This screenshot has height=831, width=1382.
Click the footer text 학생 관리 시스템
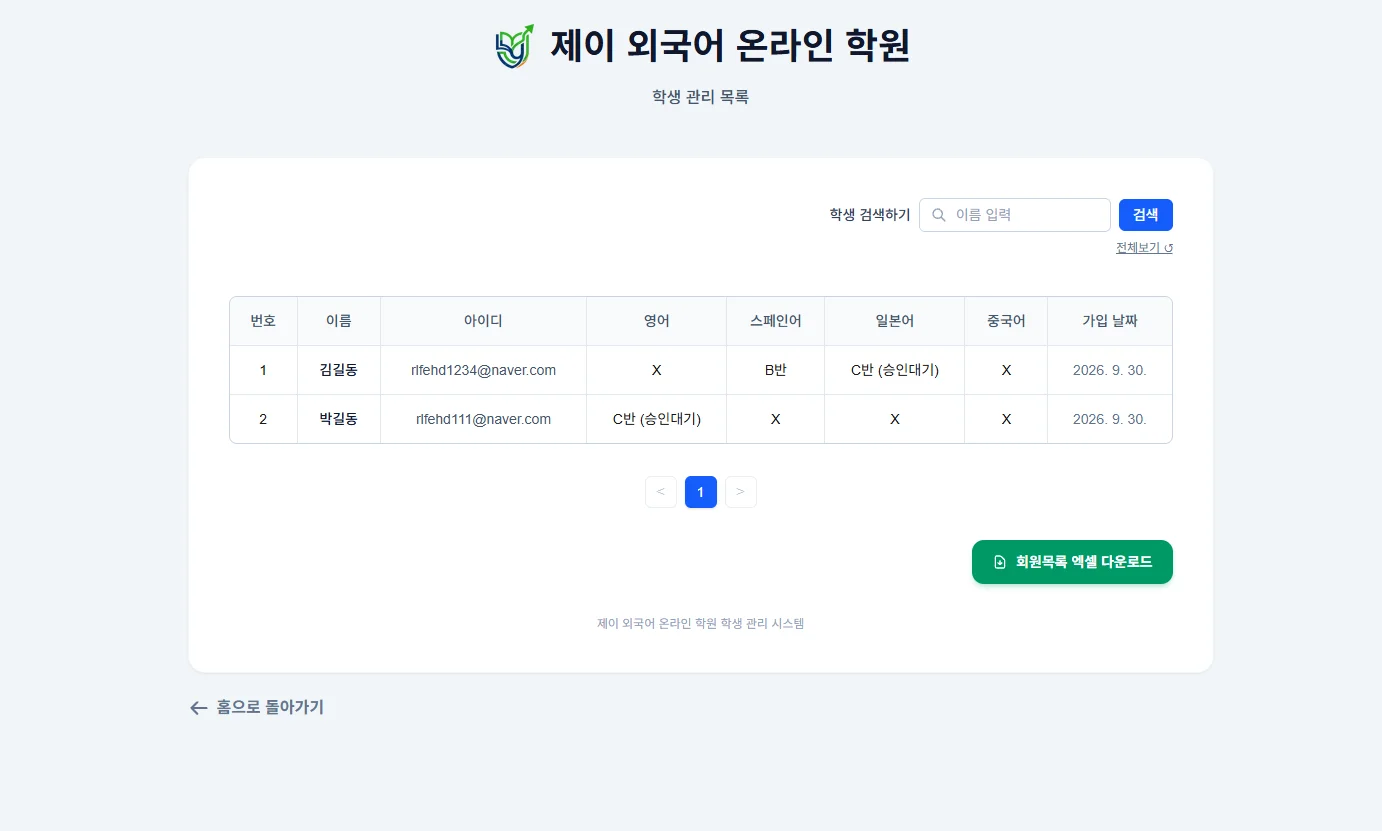(x=762, y=623)
